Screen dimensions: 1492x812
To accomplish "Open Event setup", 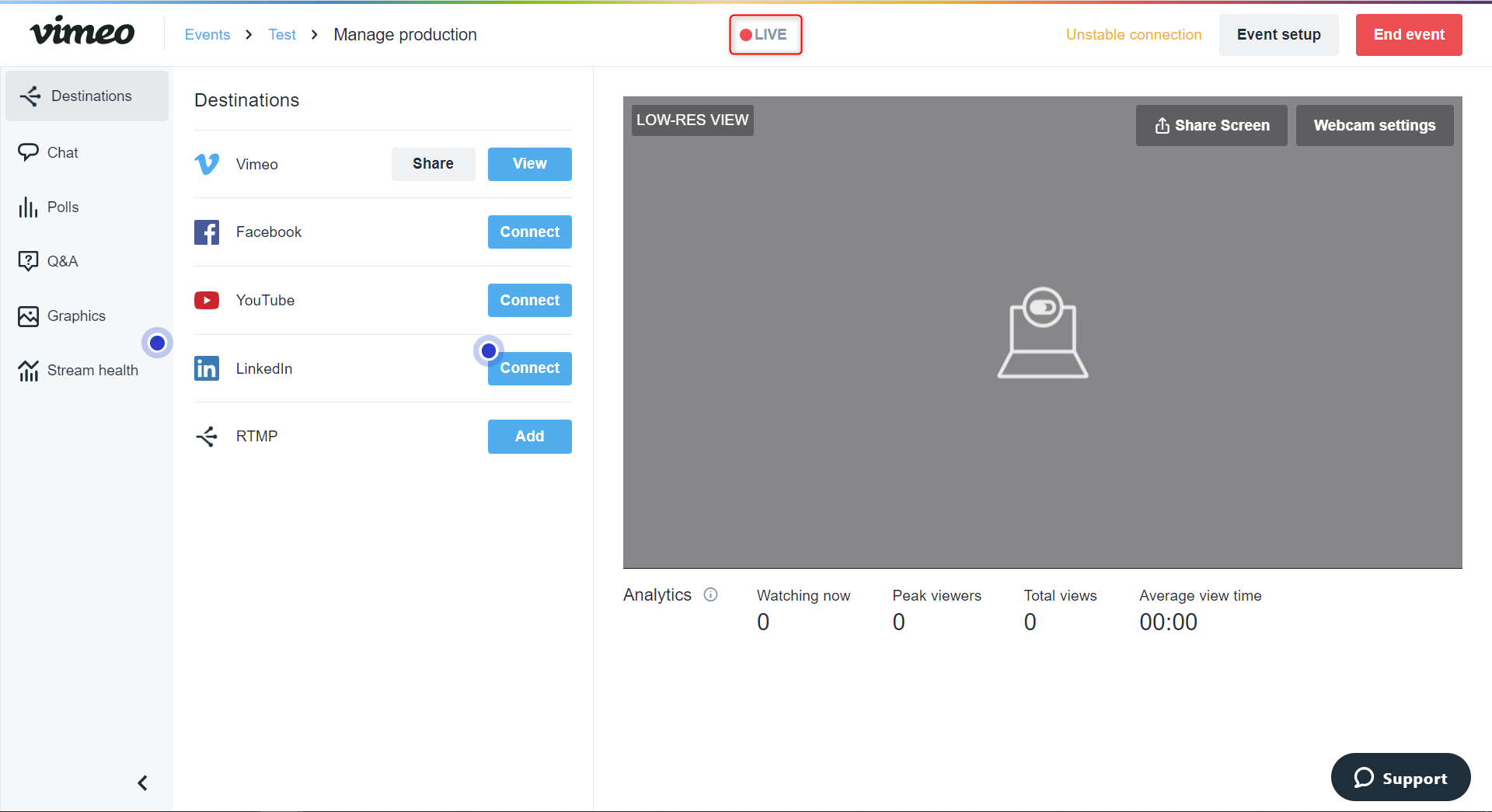I will pyautogui.click(x=1278, y=35).
